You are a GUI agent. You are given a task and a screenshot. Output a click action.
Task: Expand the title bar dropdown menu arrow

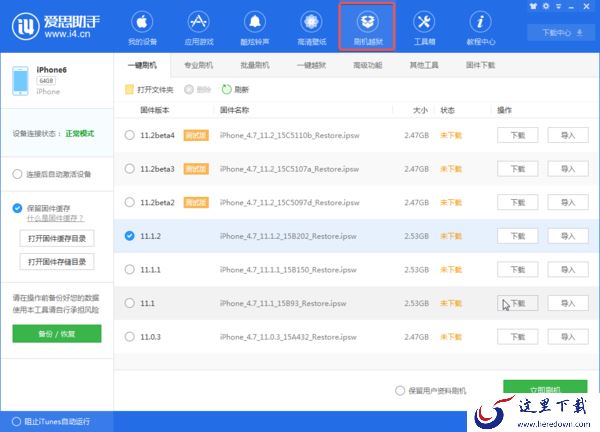coord(559,7)
